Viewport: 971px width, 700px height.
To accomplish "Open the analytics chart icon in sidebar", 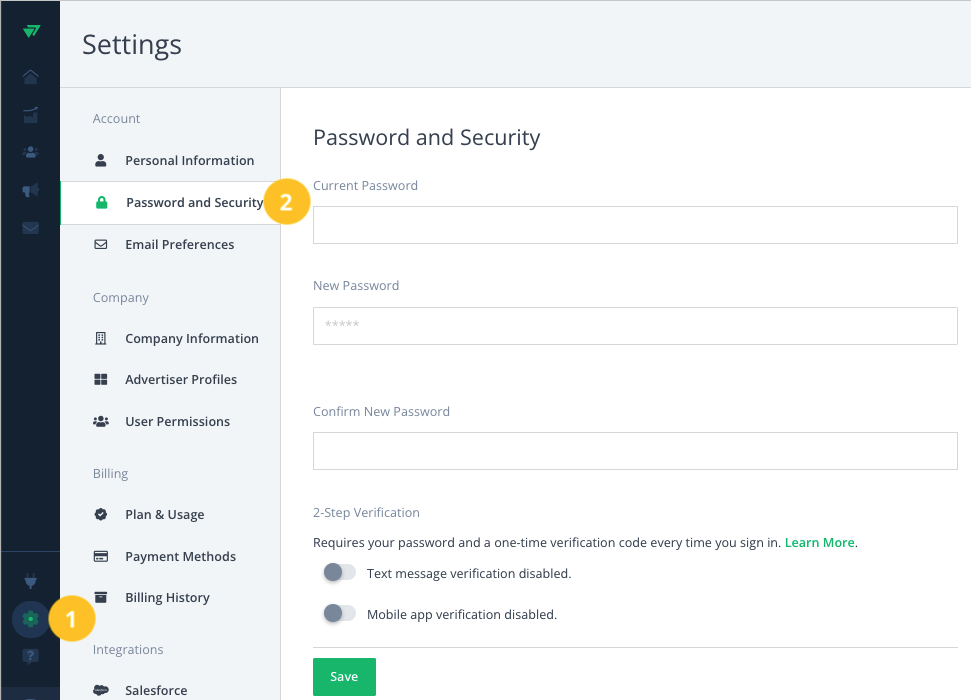I will click(x=30, y=115).
